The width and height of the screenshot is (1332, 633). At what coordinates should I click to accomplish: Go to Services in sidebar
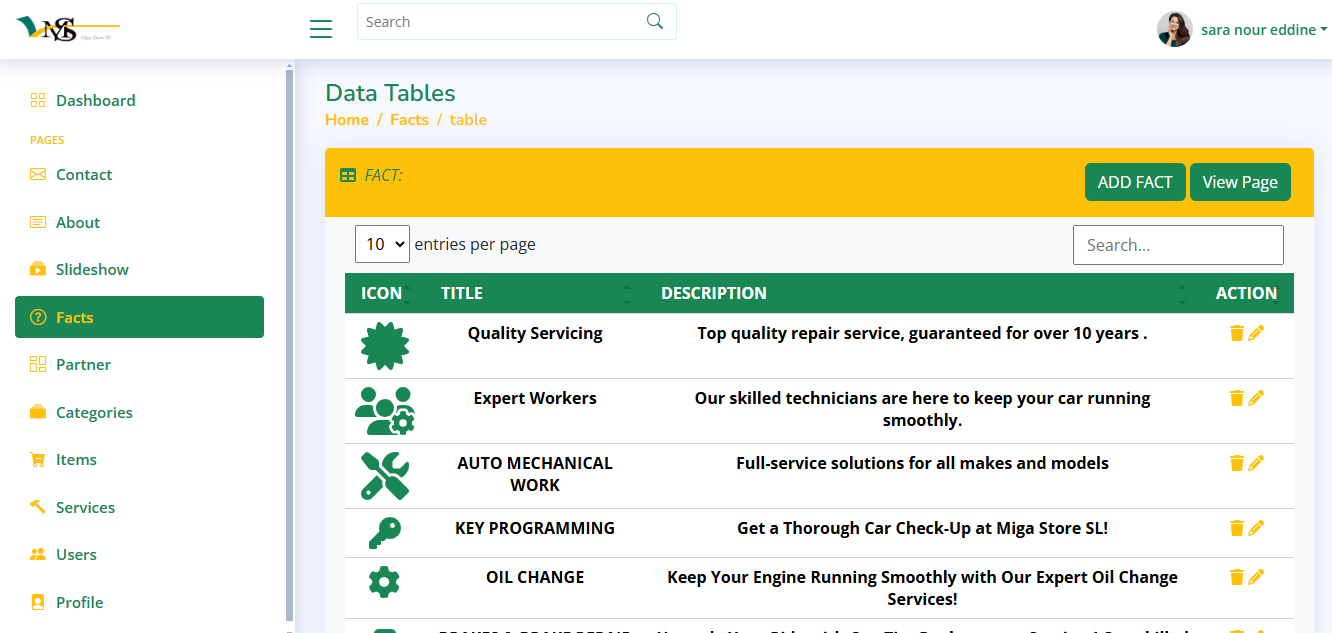(x=85, y=507)
